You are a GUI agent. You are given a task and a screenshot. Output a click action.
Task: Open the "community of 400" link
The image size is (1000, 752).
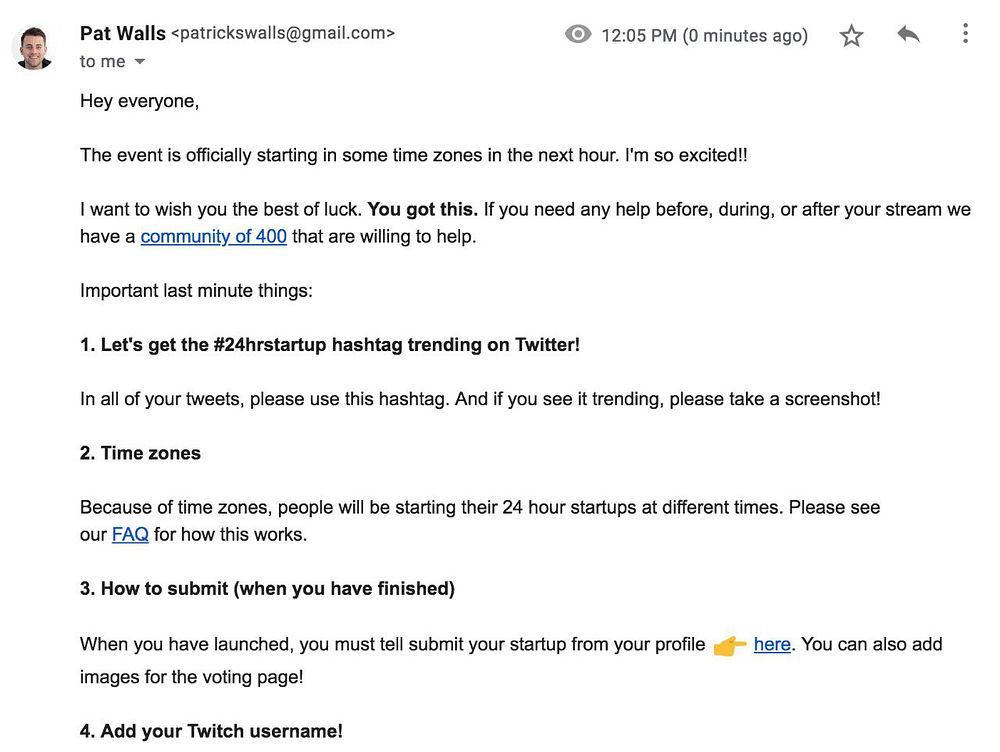coord(213,237)
